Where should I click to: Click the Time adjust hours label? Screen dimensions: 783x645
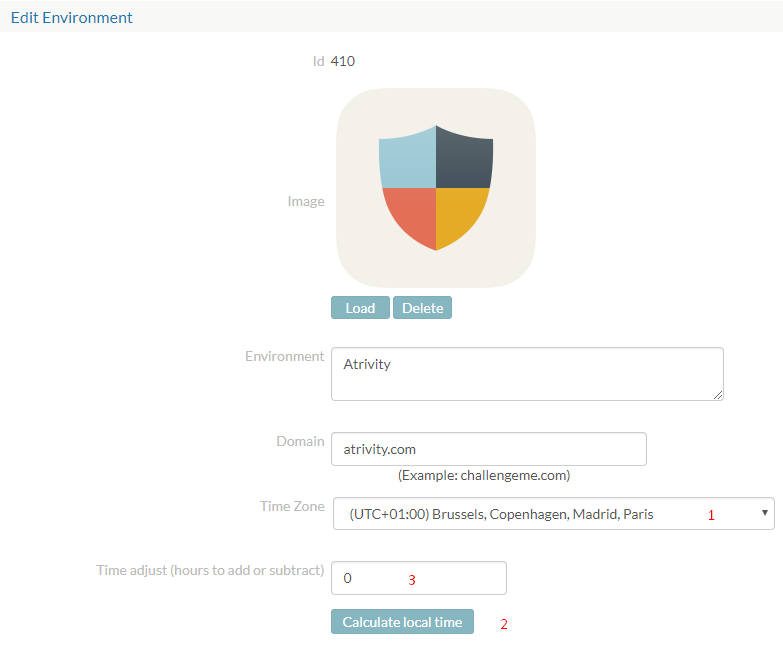[210, 570]
